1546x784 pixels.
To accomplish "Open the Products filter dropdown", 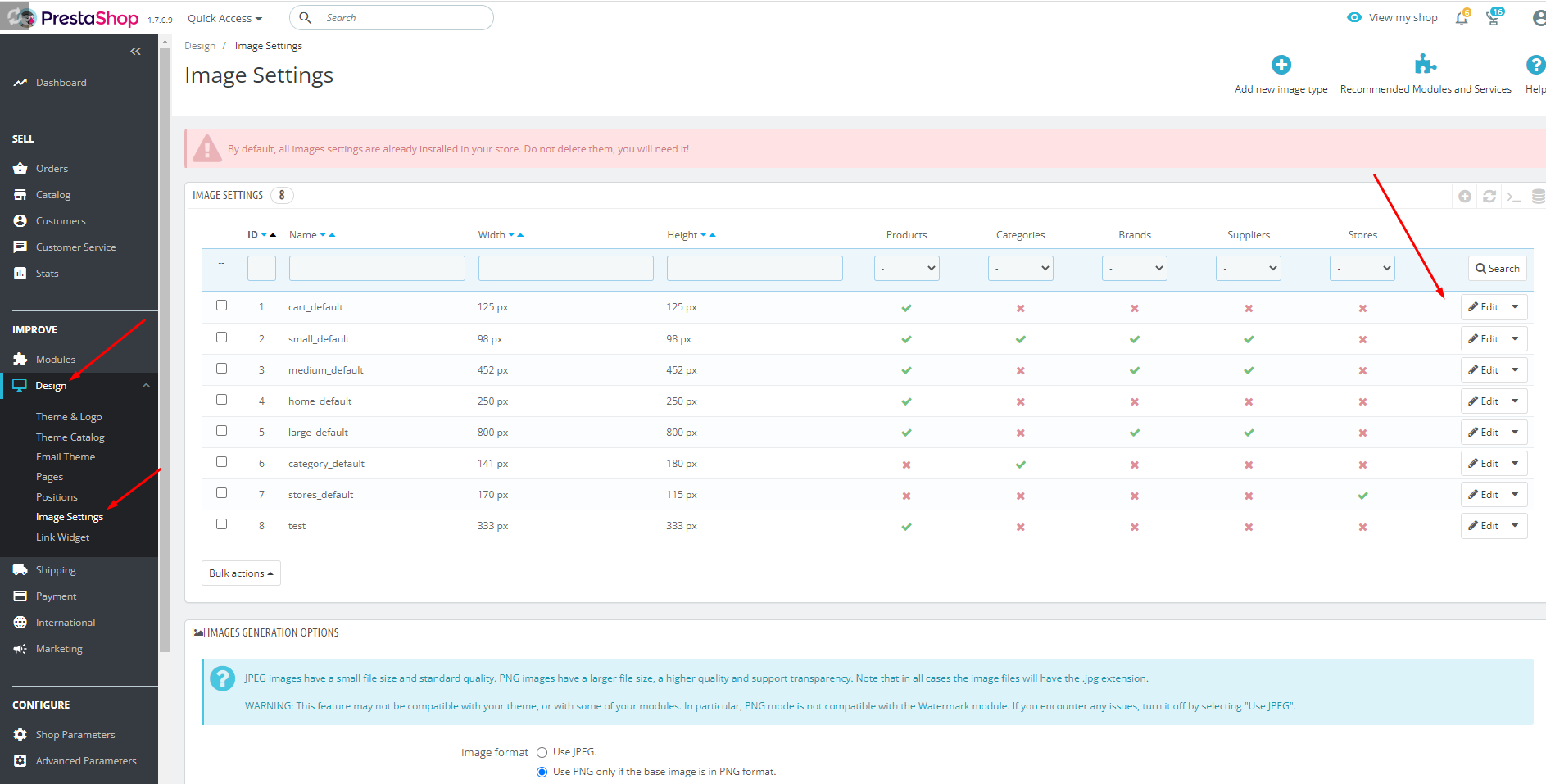I will (906, 268).
